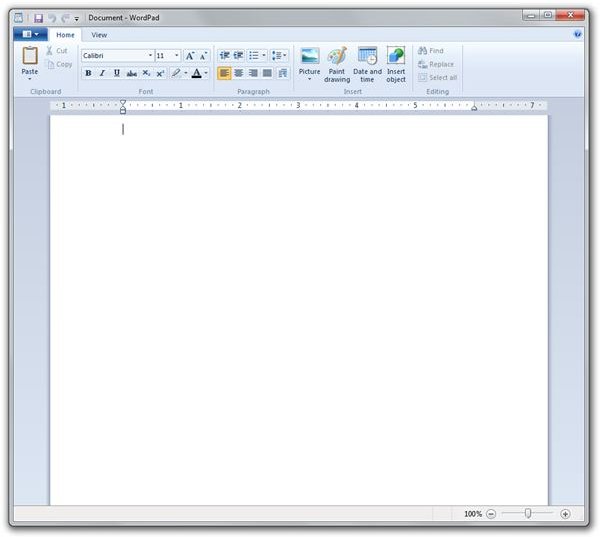Image resolution: width=600 pixels, height=537 pixels.
Task: Click the 100% zoom level text
Action: pos(473,514)
